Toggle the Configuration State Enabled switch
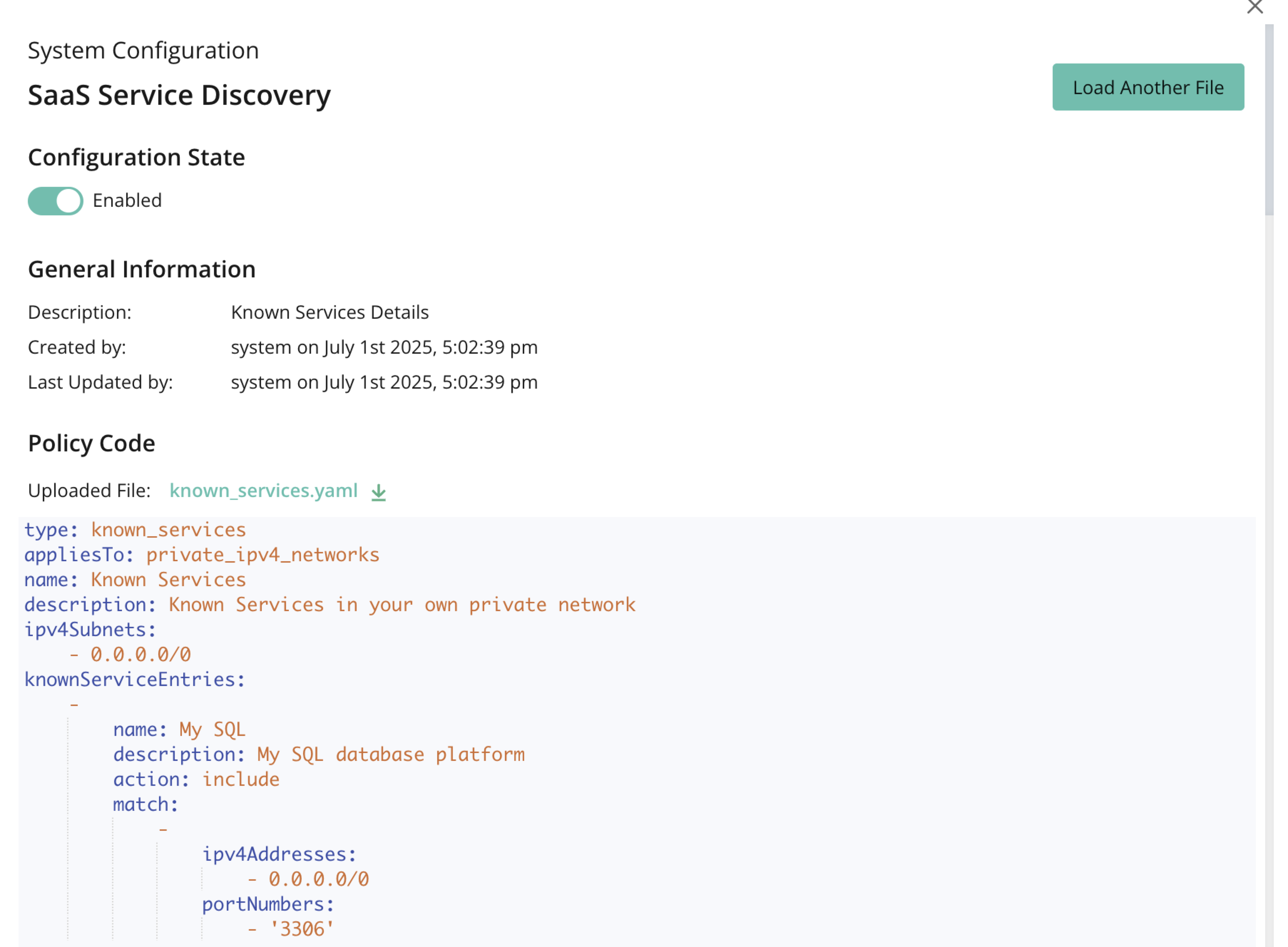 click(56, 201)
